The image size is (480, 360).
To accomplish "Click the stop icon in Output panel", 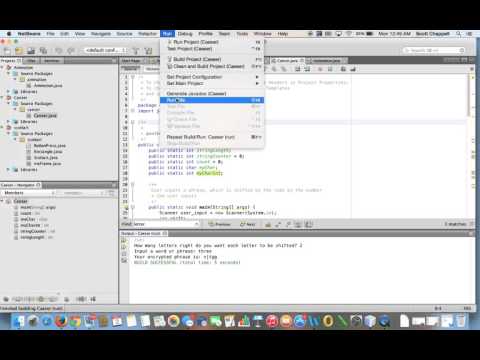I will click(124, 254).
